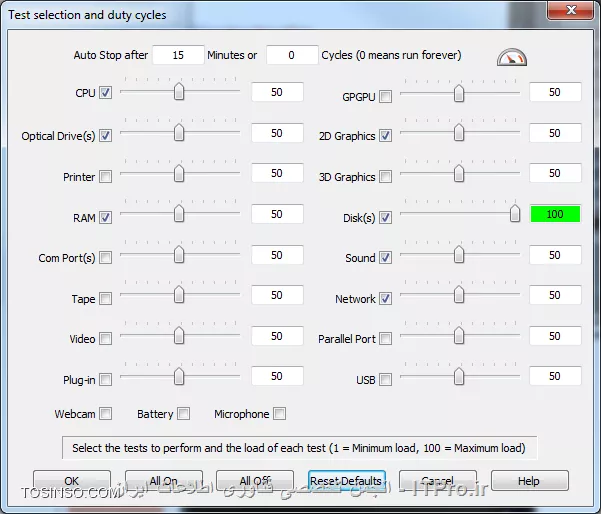This screenshot has height=514, width=601.
Task: Click the Cycles count input field
Action: (291, 55)
